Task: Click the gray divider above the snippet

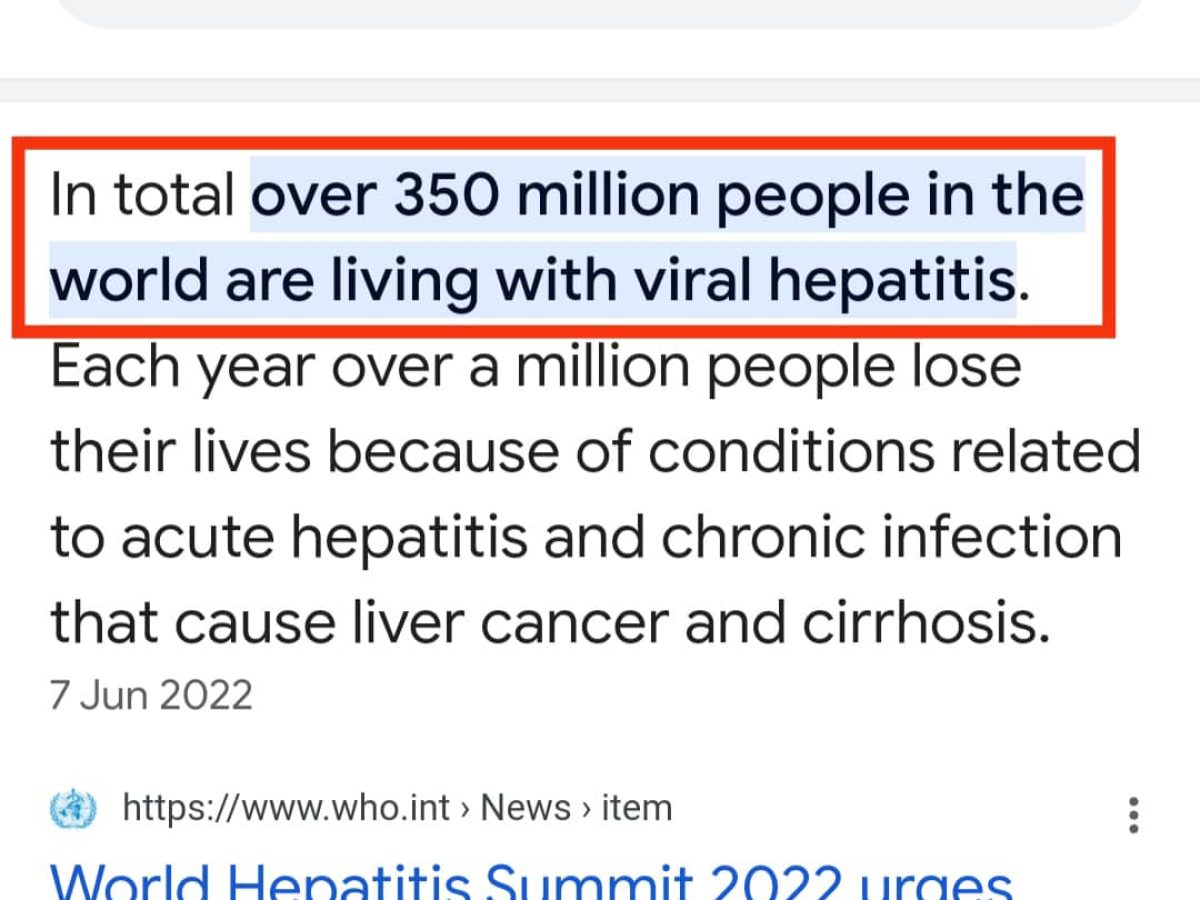Action: (600, 90)
